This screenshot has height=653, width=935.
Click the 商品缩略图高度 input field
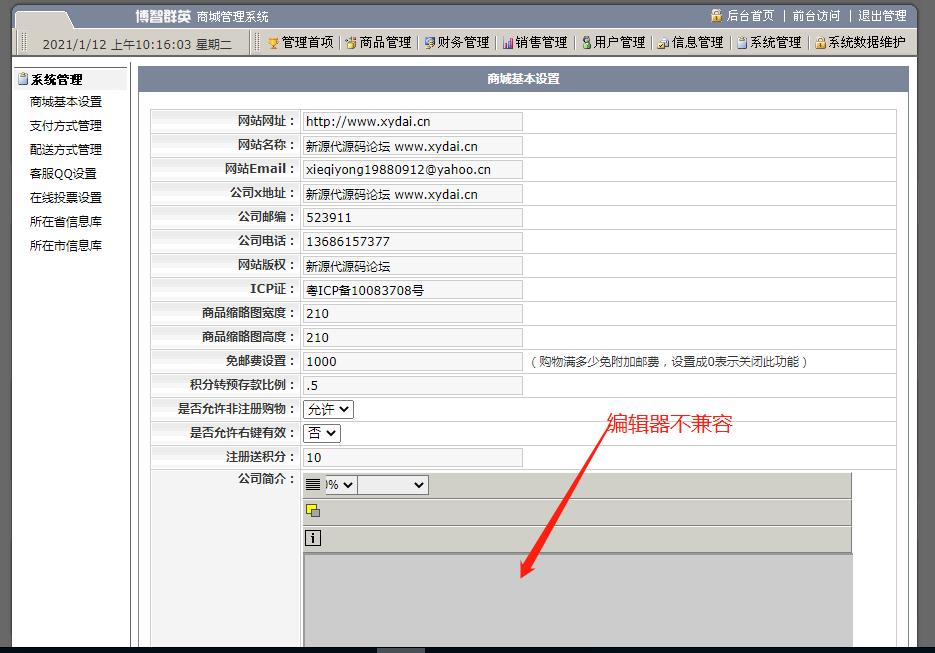click(413, 338)
